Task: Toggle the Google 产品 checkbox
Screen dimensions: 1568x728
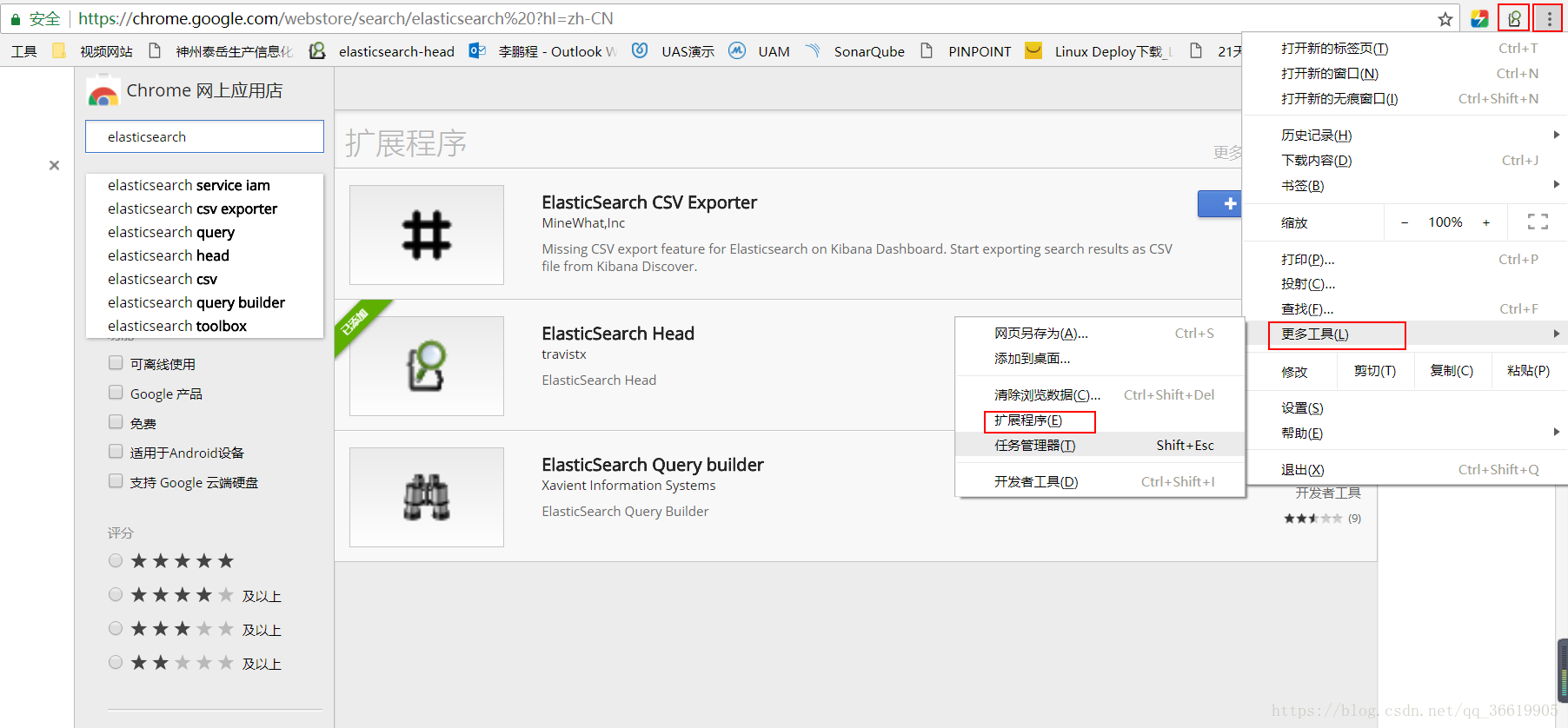Action: coord(116,392)
